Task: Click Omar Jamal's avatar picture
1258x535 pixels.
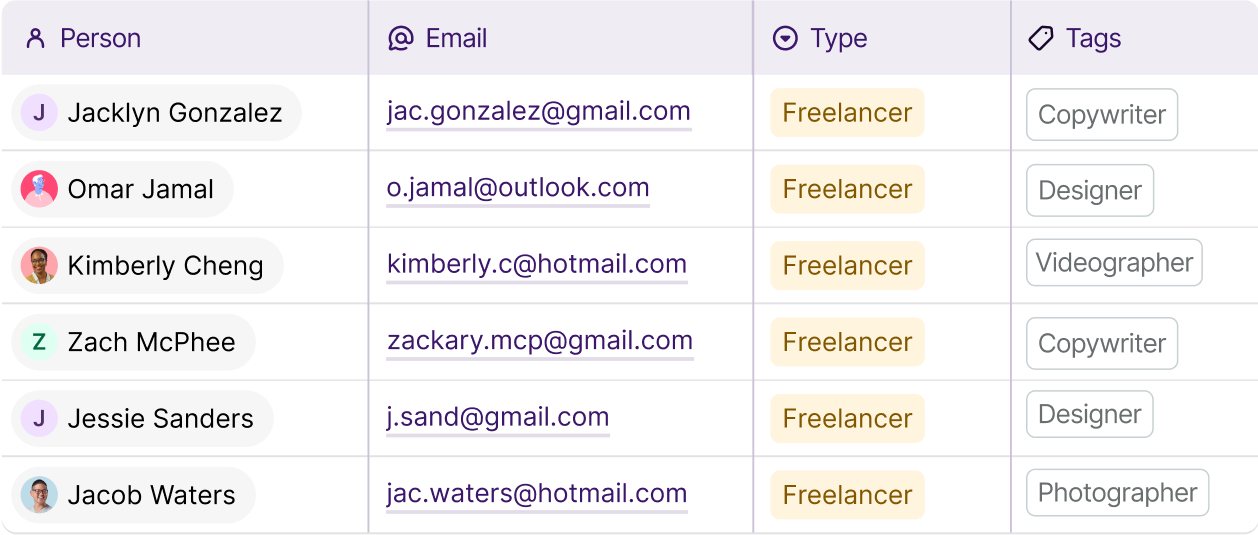Action: click(39, 189)
